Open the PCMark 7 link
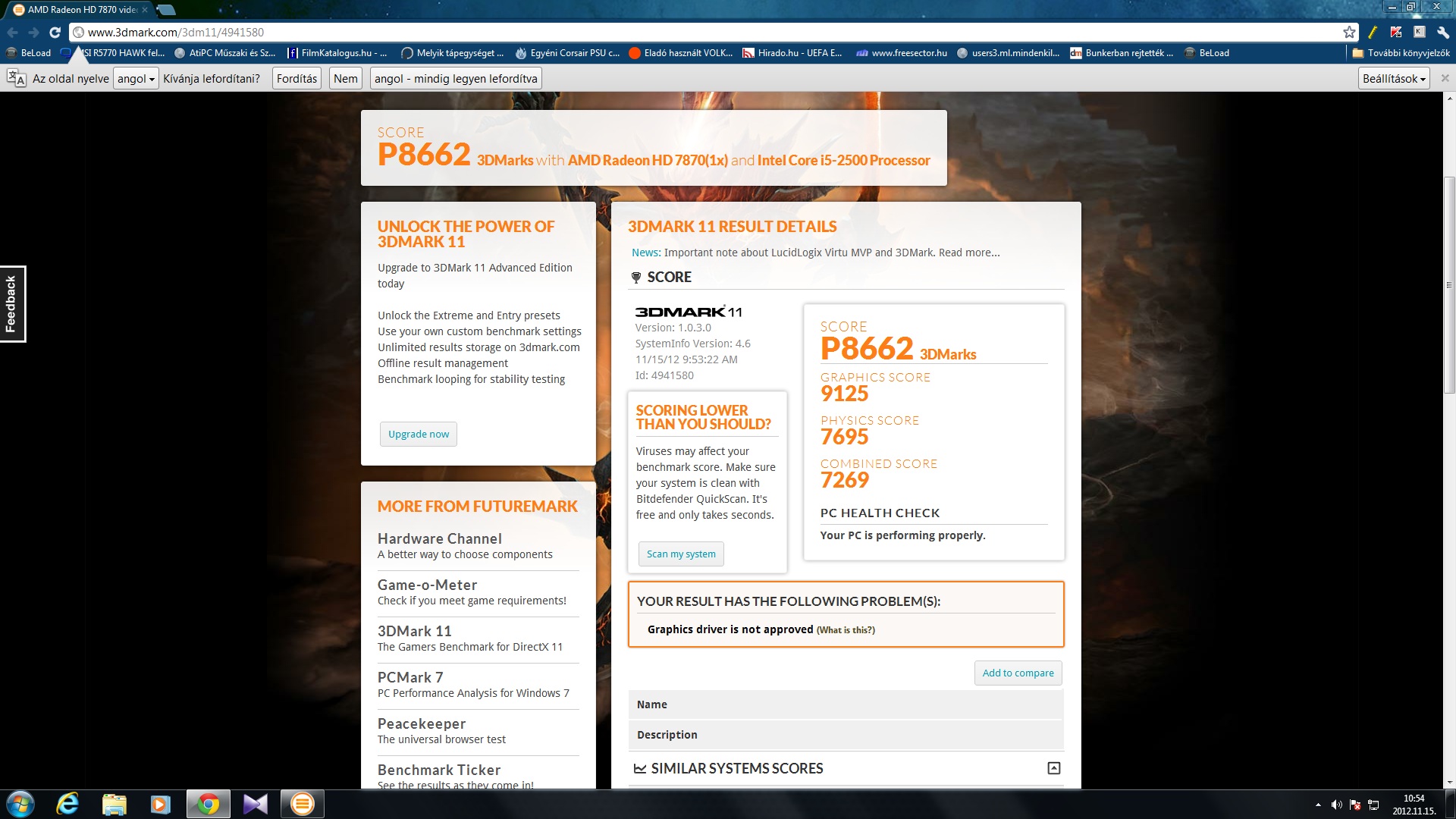Image resolution: width=1456 pixels, height=819 pixels. [410, 677]
